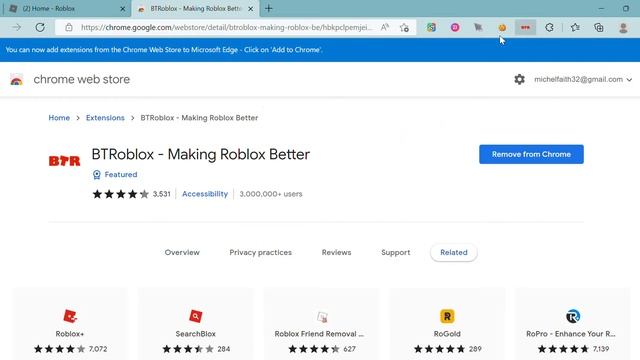640x360 pixels.
Task: Open the RoGold extension icon
Action: [447, 316]
